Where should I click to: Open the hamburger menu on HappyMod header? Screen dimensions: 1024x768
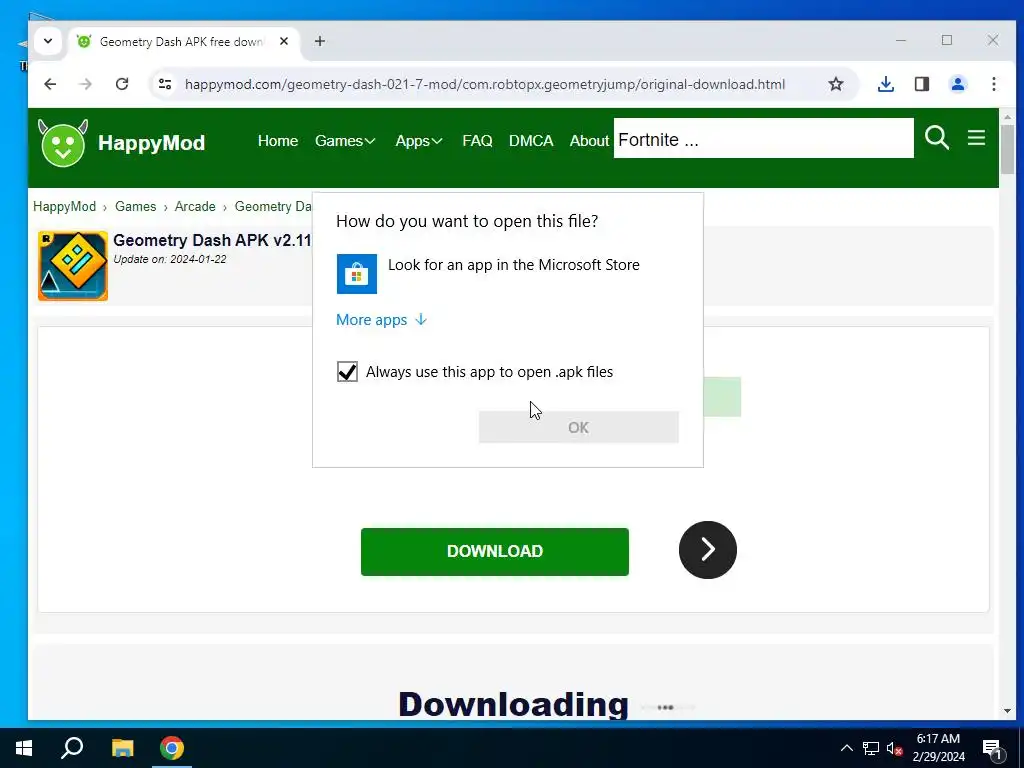[x=976, y=137]
